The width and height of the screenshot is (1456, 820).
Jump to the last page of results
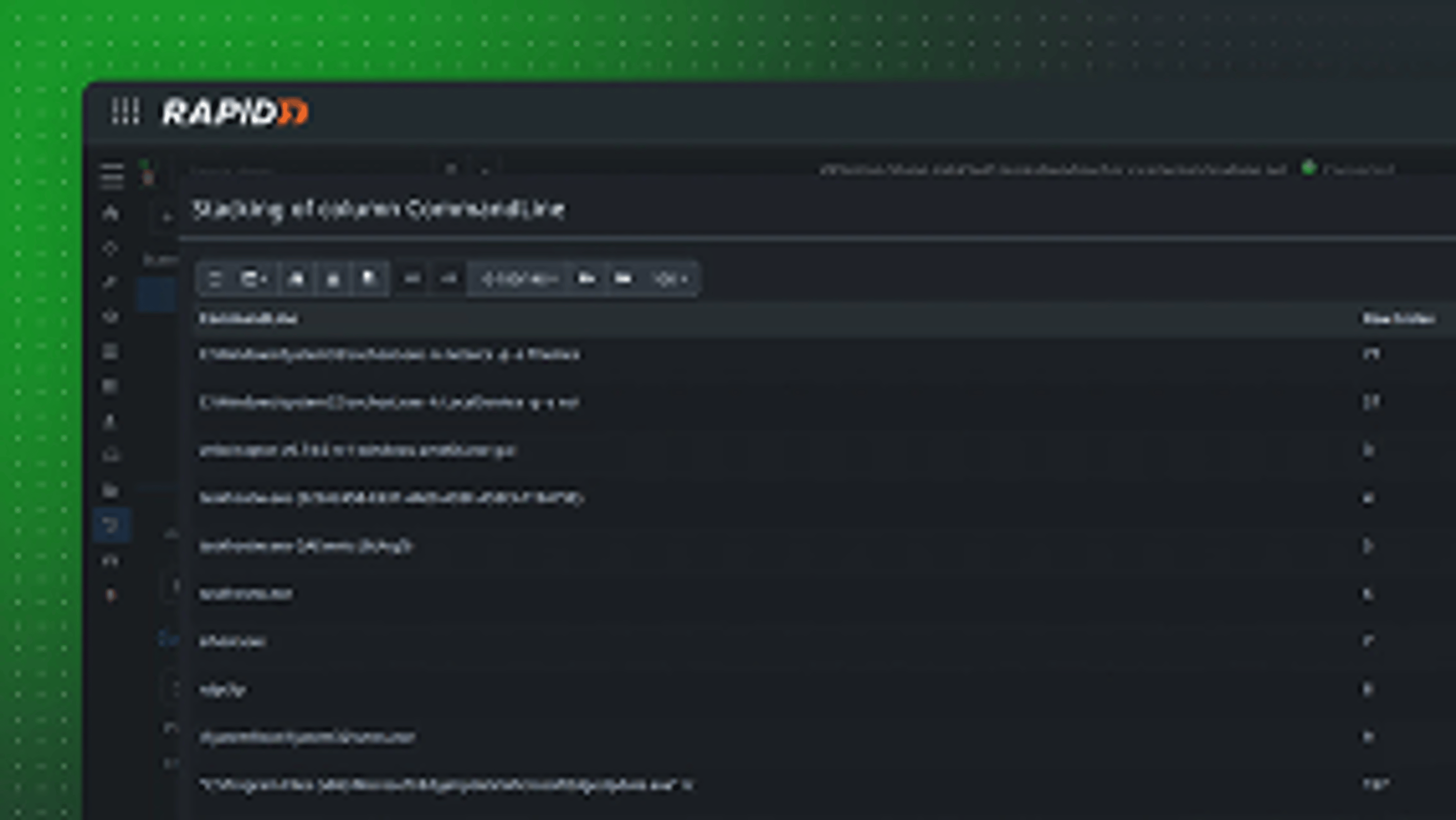tap(623, 279)
